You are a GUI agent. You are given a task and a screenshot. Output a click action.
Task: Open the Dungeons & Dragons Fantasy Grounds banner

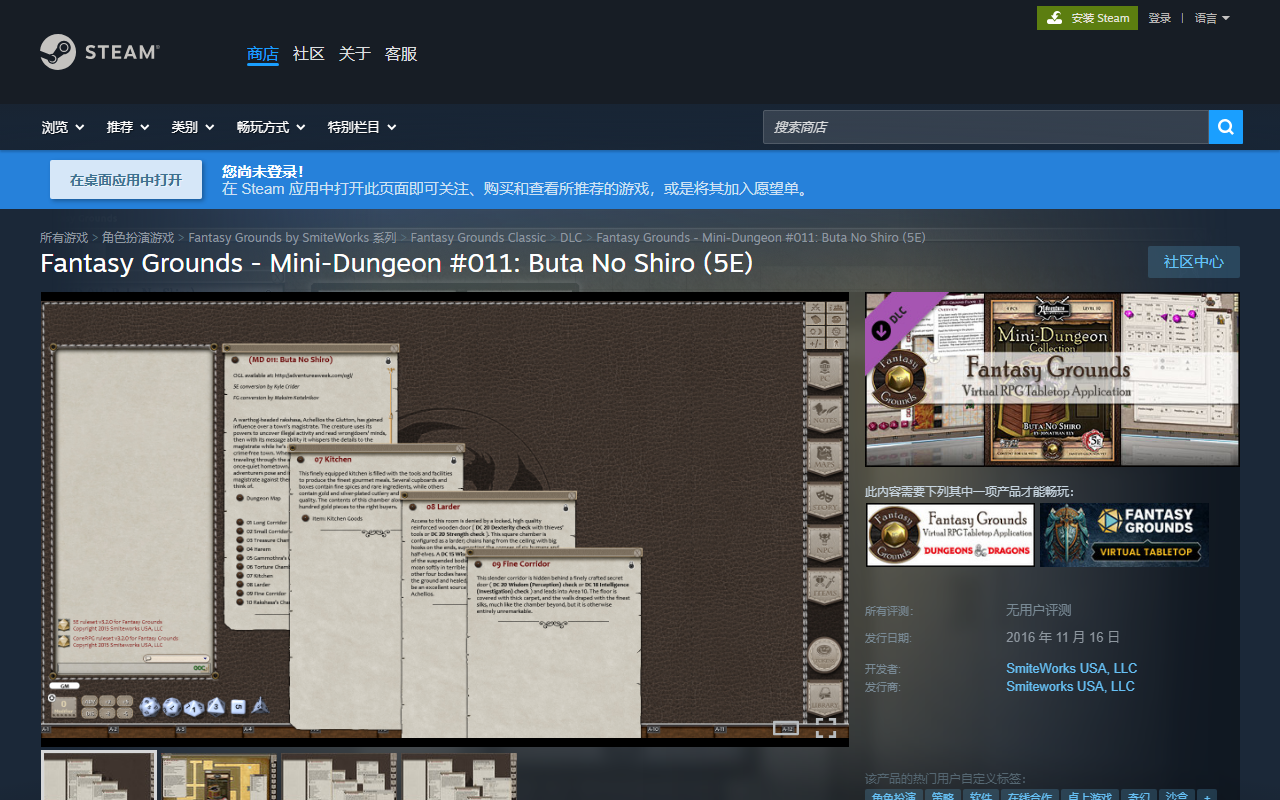[950, 535]
